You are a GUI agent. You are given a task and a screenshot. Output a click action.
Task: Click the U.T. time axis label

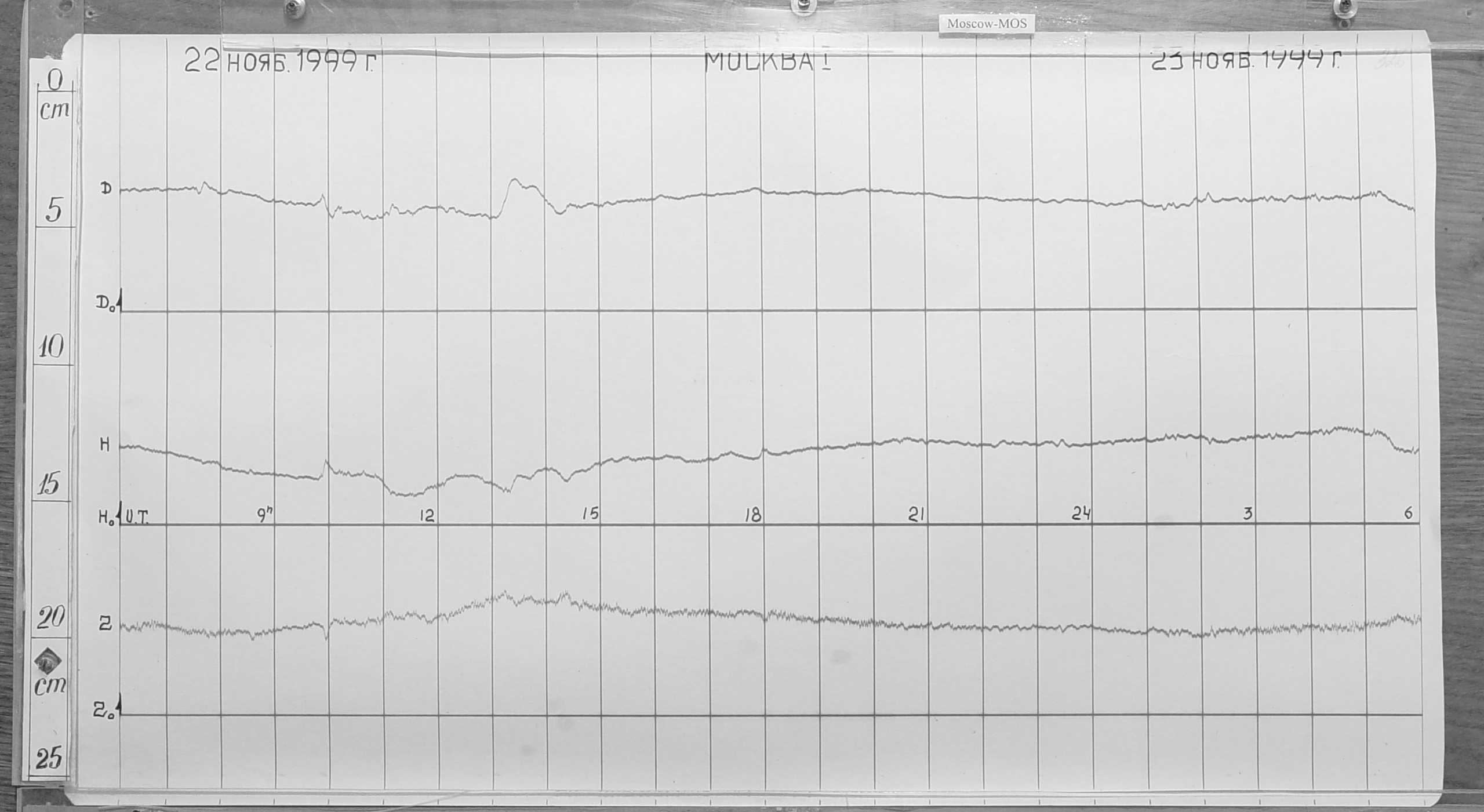(x=137, y=516)
